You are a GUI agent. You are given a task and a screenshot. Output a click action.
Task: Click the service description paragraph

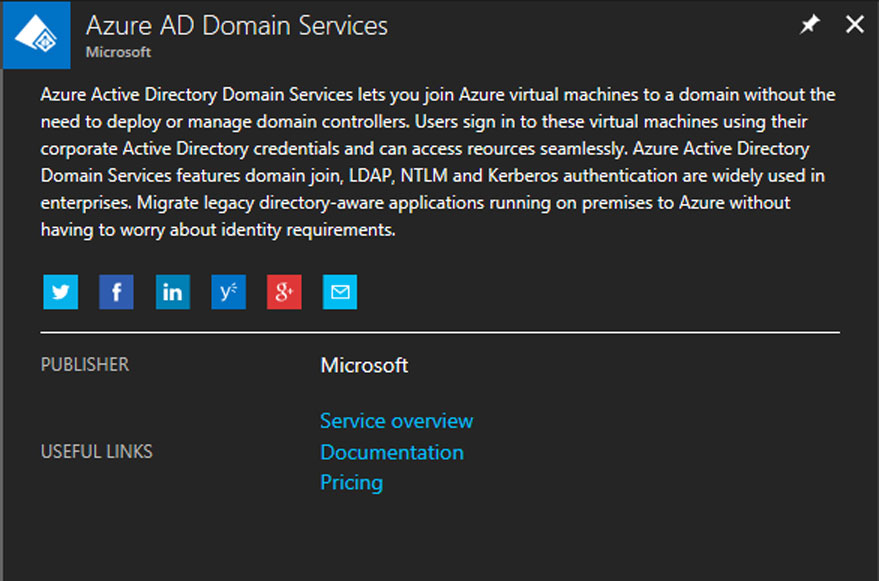click(438, 162)
